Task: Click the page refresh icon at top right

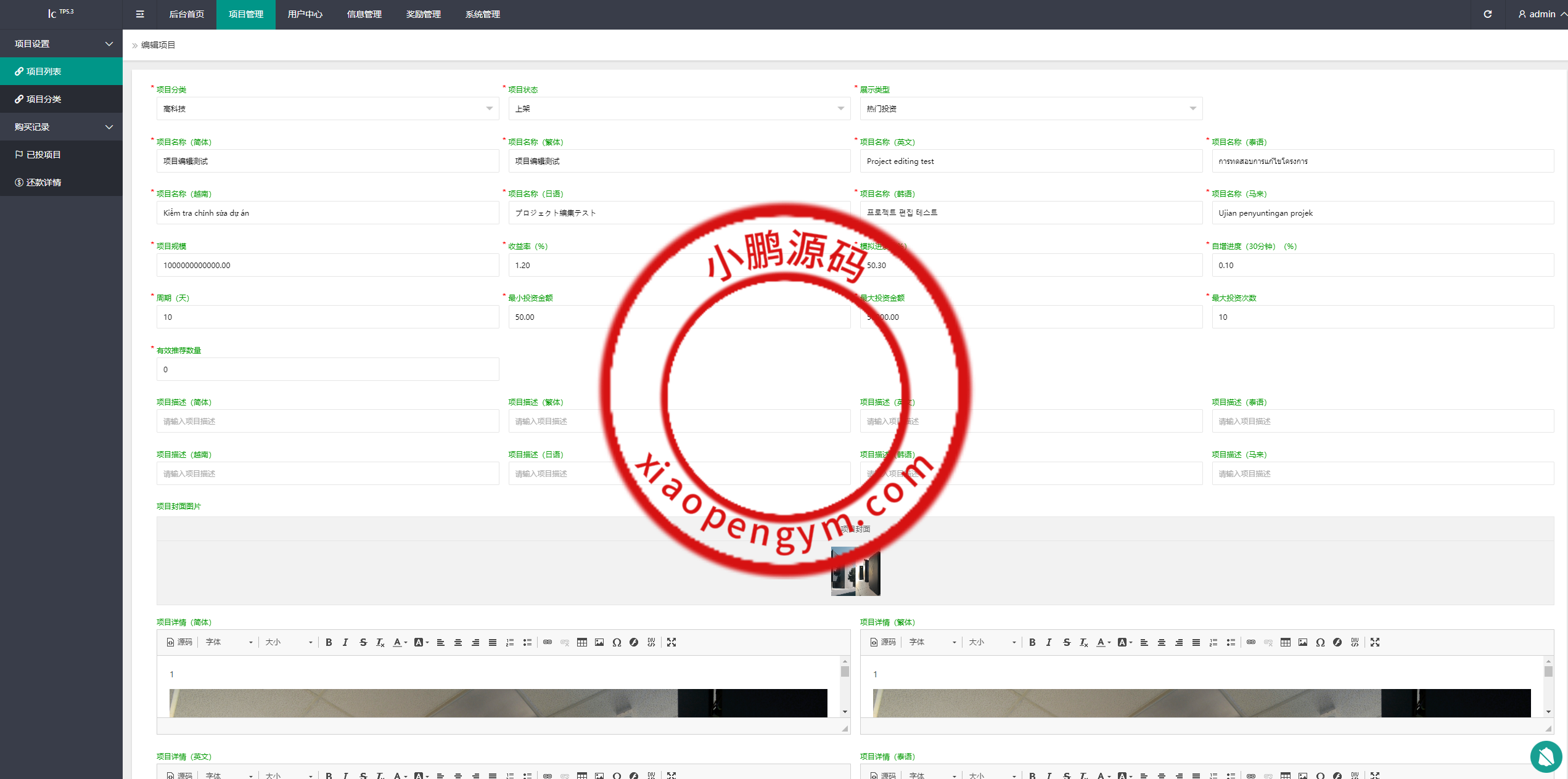Action: (1488, 14)
